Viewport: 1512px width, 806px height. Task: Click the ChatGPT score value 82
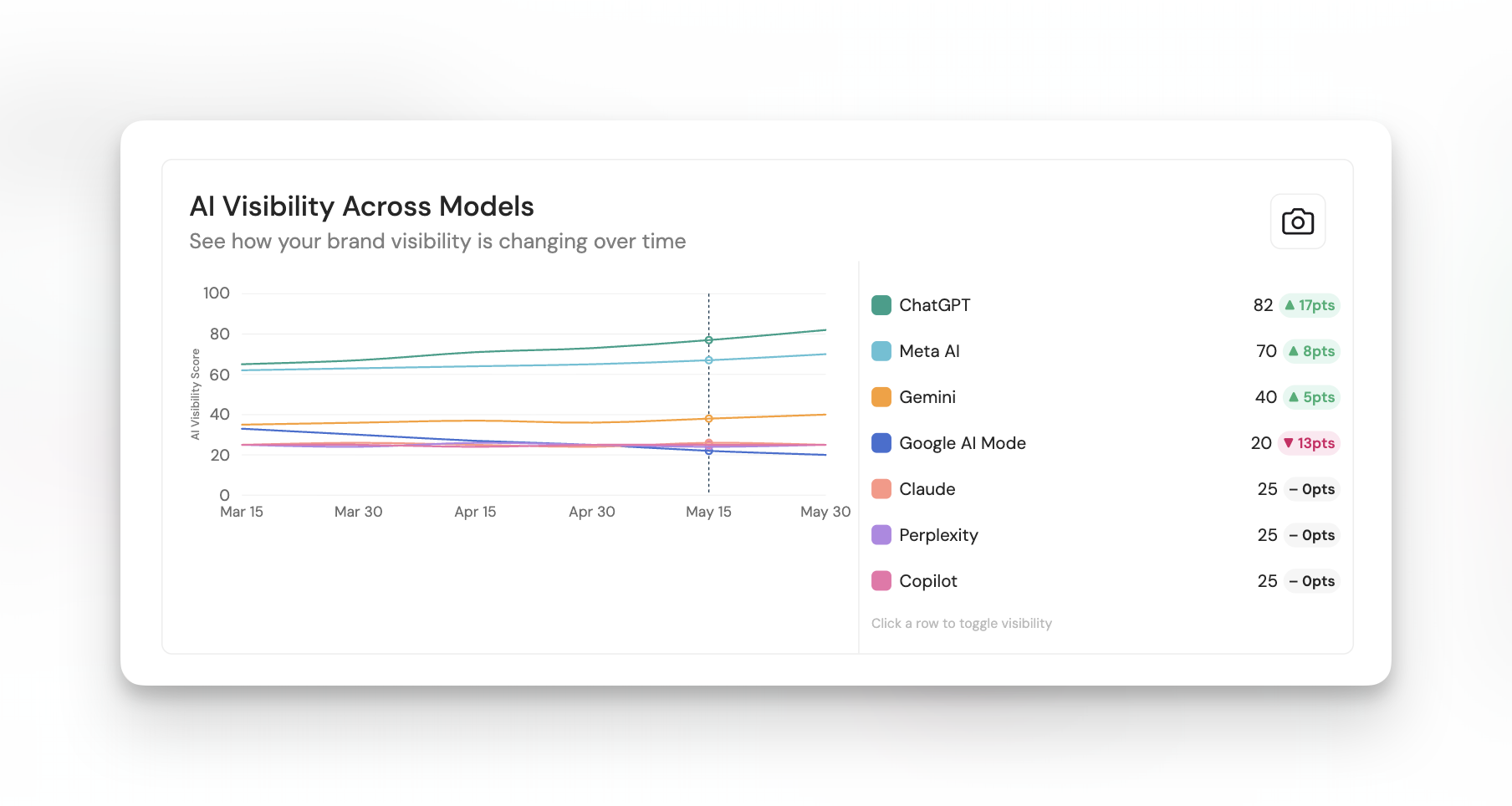click(1263, 305)
